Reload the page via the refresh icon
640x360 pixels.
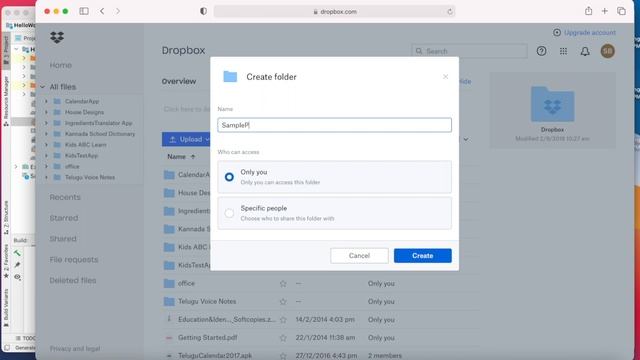450,12
